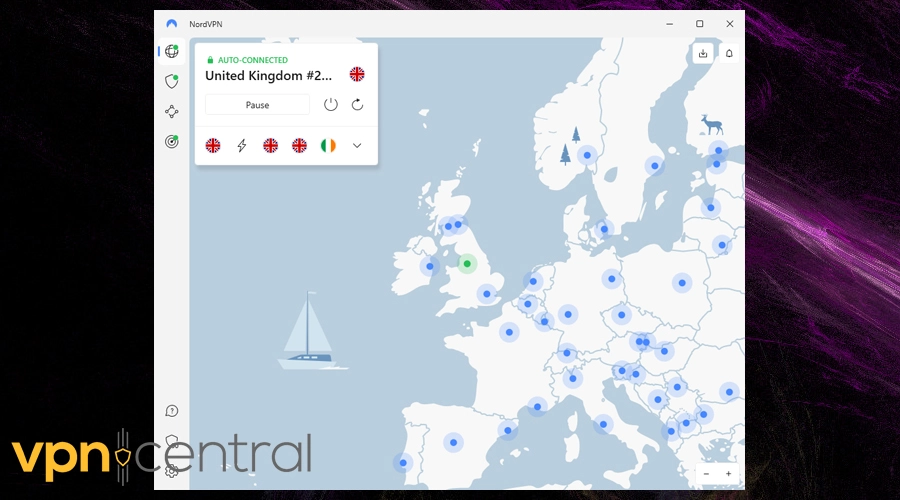Select the Belgium server marker
Screen dimensions: 900x500
tap(527, 304)
